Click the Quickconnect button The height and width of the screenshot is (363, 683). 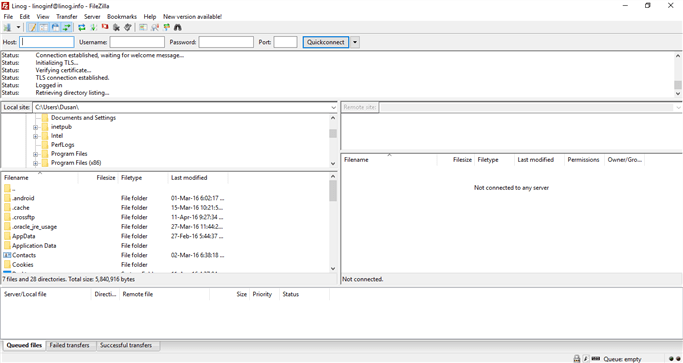click(326, 42)
